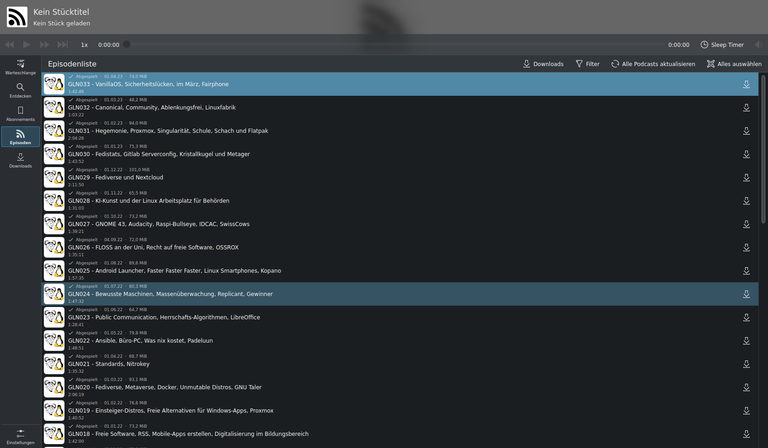Open the 1x playback speed selector
Viewport: 768px width, 448px height.
84,45
